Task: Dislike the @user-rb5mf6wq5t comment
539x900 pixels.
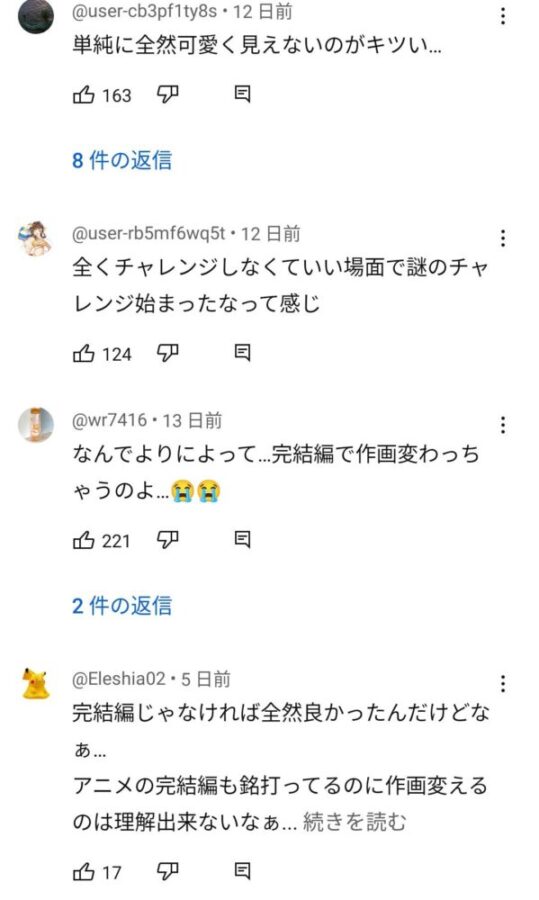Action: click(x=168, y=354)
